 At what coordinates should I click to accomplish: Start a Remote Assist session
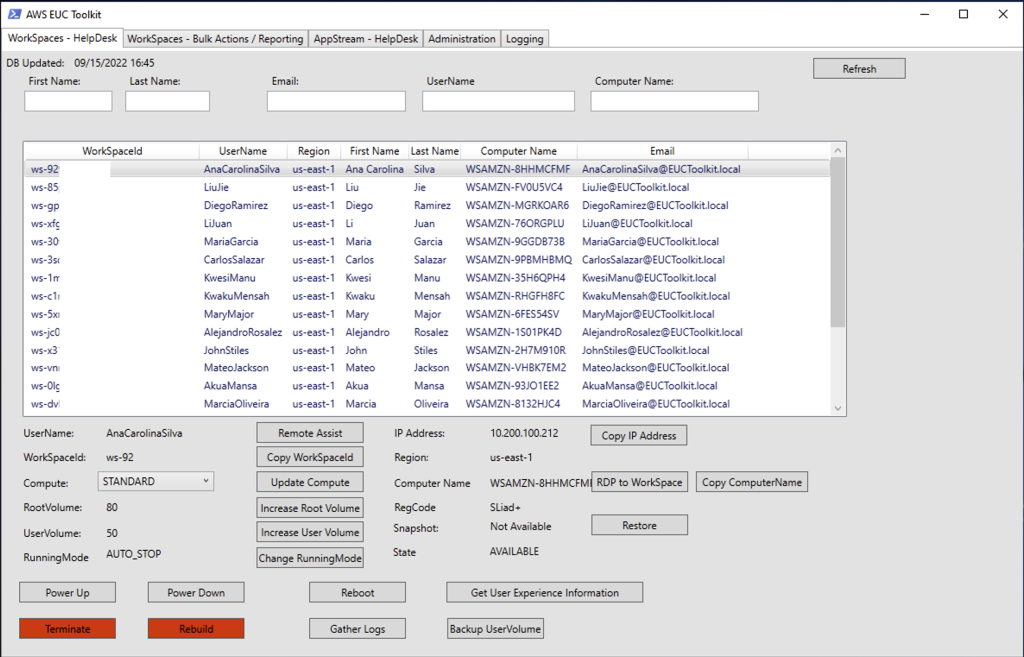pyautogui.click(x=310, y=432)
